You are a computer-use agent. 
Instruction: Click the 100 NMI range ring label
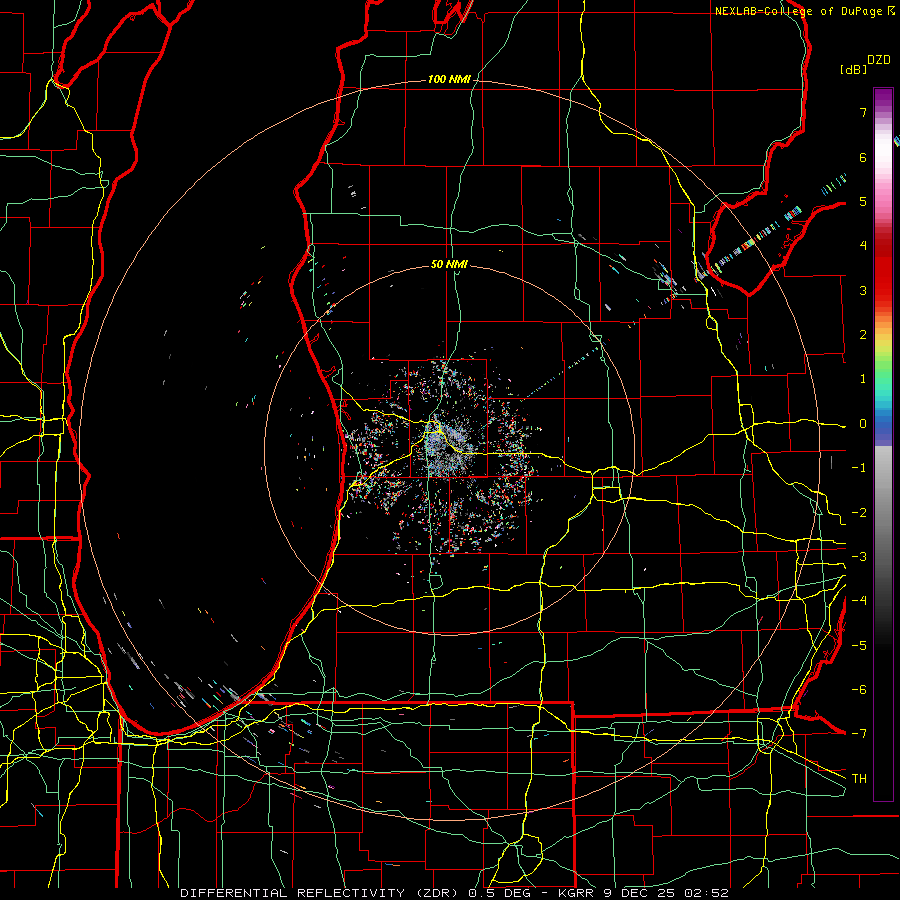tap(449, 79)
